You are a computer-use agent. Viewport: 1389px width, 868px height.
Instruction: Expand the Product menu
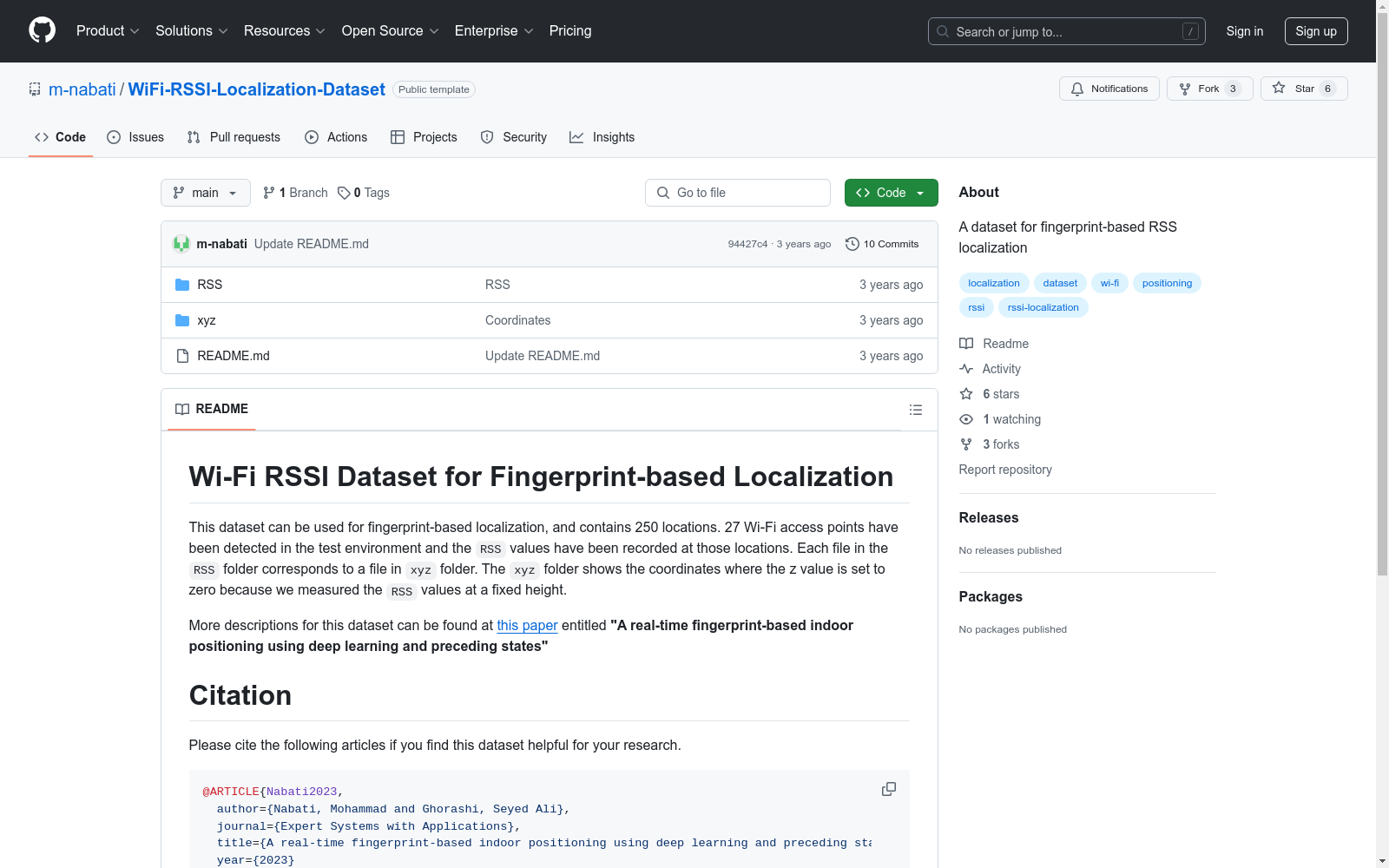click(x=108, y=31)
